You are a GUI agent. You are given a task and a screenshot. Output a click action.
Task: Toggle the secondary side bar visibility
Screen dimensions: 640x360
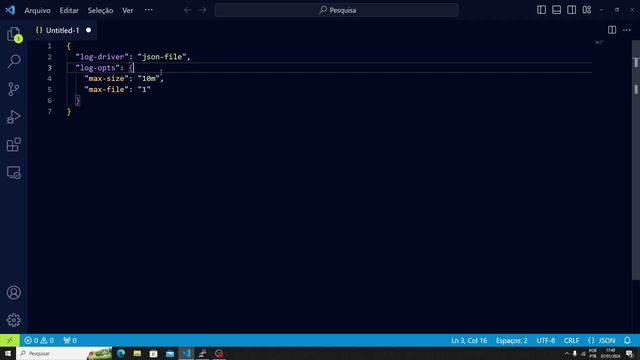tap(571, 10)
